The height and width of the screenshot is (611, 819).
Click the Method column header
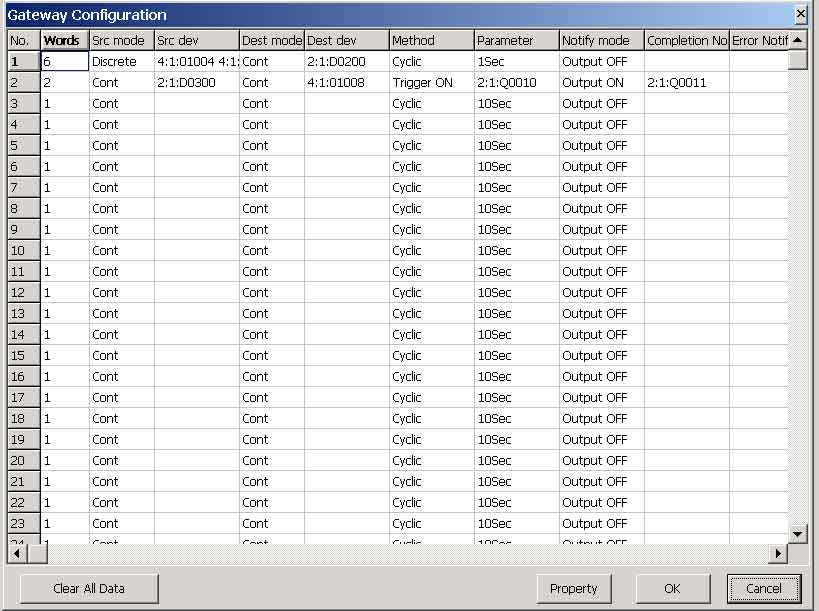pyautogui.click(x=431, y=40)
